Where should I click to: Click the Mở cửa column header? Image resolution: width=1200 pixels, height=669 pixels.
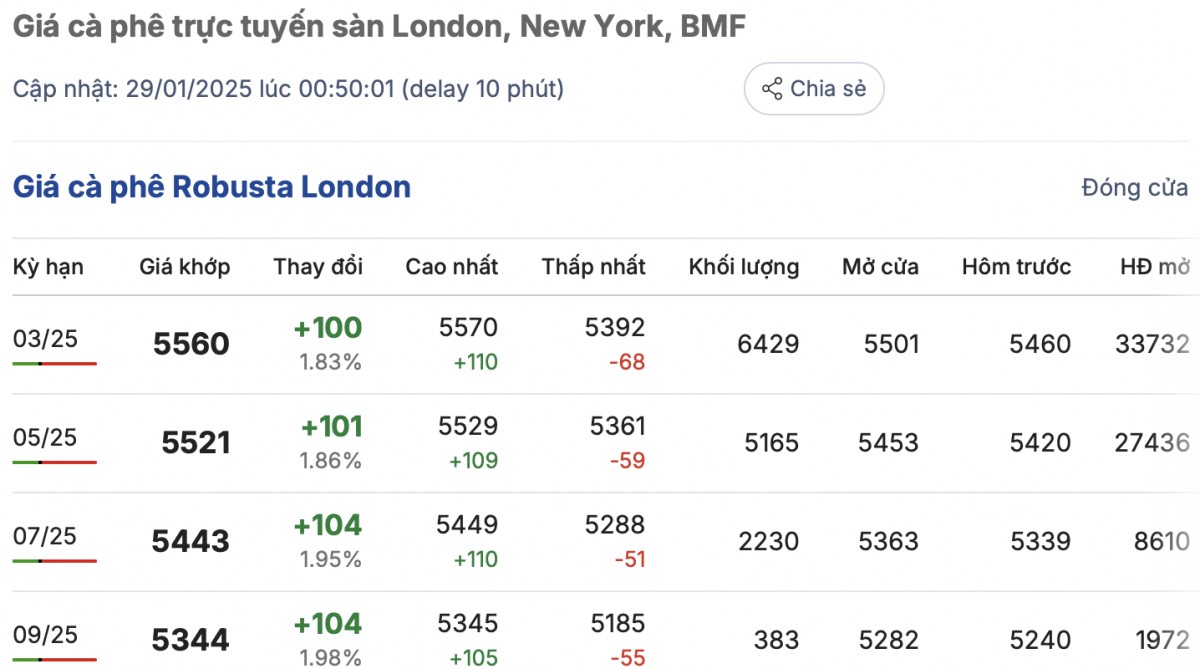click(x=880, y=267)
